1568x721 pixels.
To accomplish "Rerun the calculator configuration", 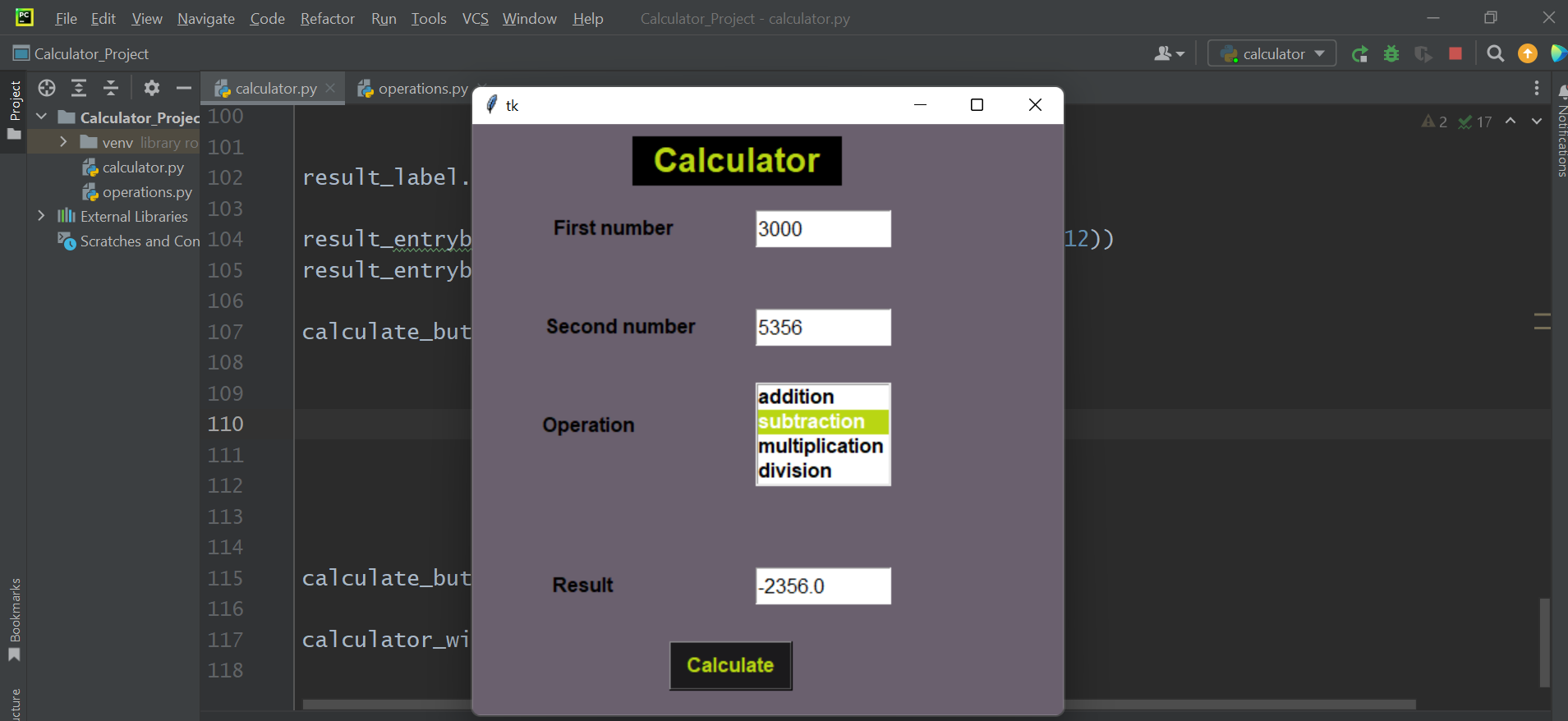I will (1360, 54).
